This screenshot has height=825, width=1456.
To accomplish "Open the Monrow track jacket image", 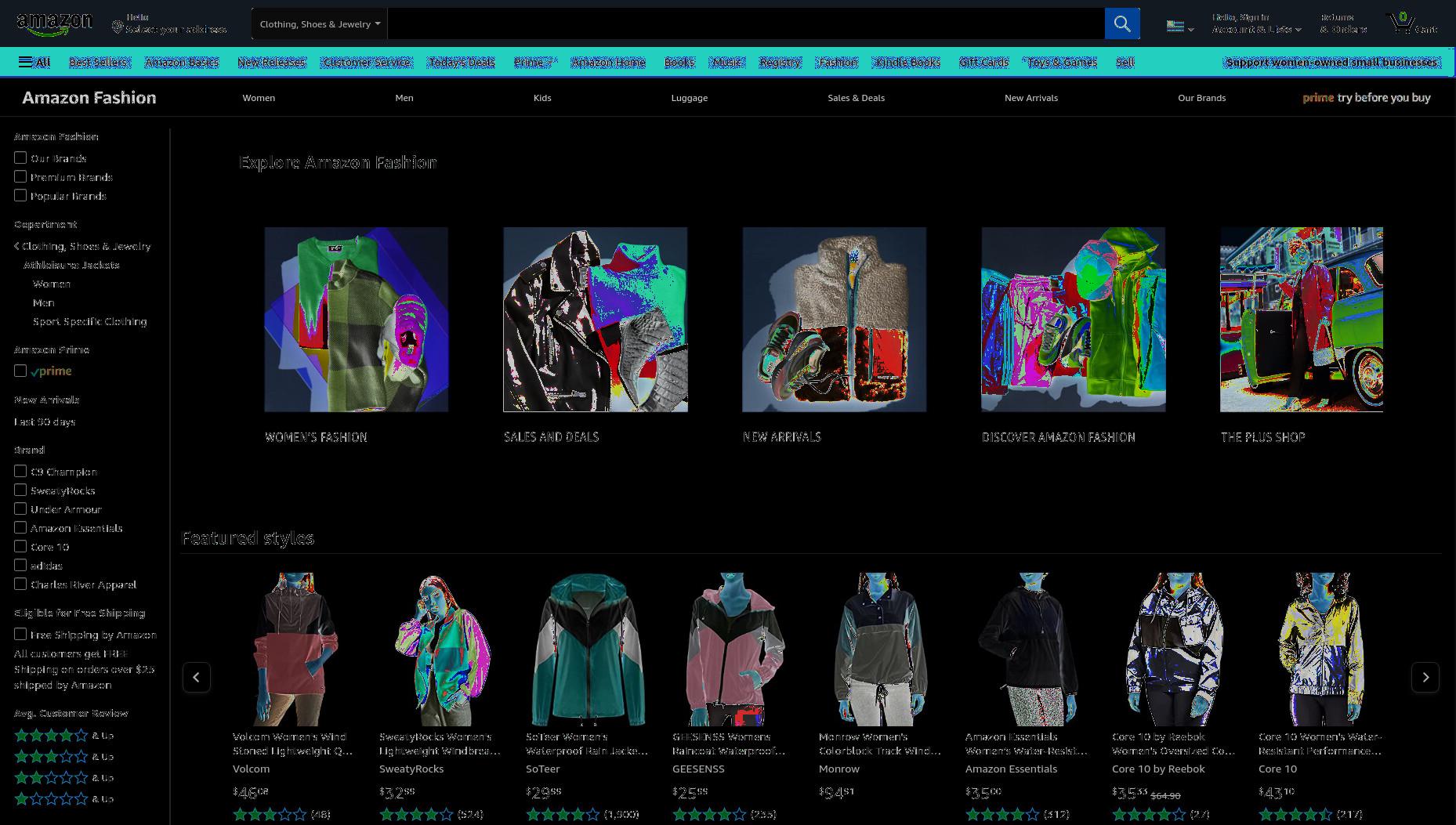I will click(x=882, y=649).
